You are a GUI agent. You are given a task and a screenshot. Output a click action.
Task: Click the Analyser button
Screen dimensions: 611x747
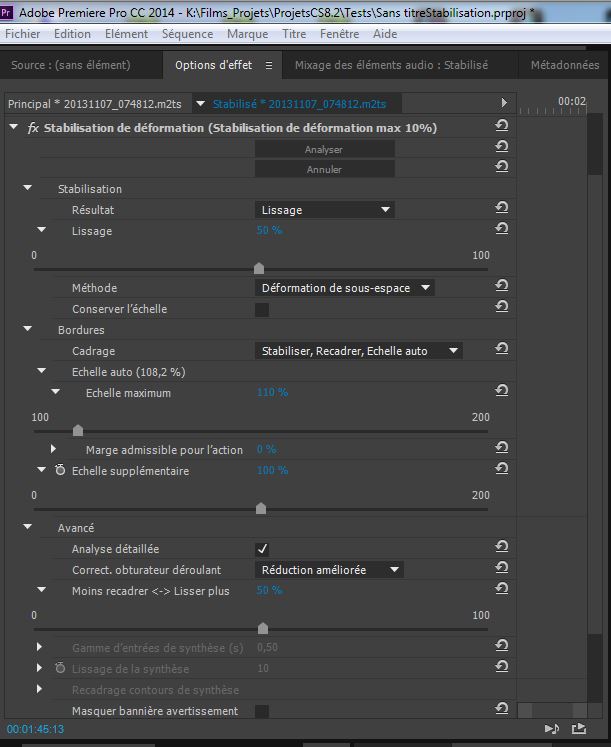[x=324, y=149]
